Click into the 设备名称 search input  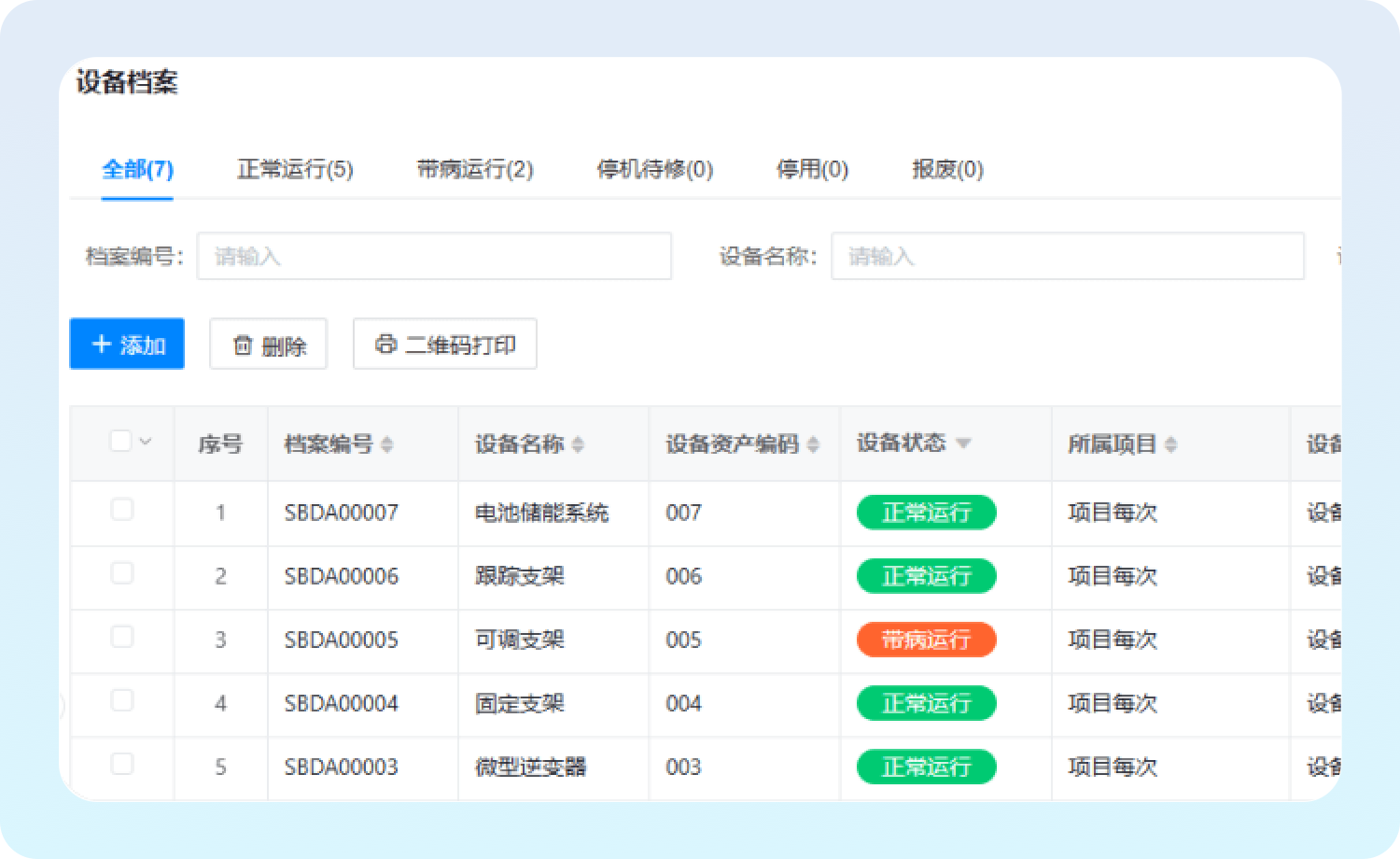pyautogui.click(x=1067, y=256)
